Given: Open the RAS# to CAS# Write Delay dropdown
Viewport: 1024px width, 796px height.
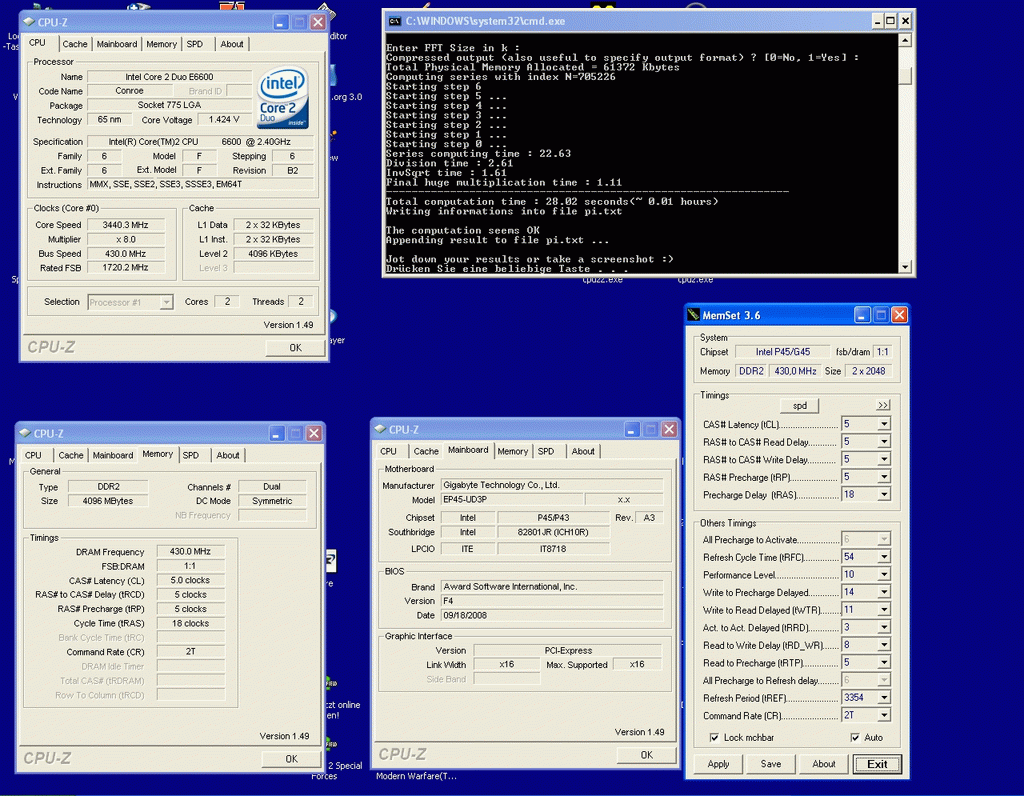Looking at the screenshot, I should [x=884, y=459].
